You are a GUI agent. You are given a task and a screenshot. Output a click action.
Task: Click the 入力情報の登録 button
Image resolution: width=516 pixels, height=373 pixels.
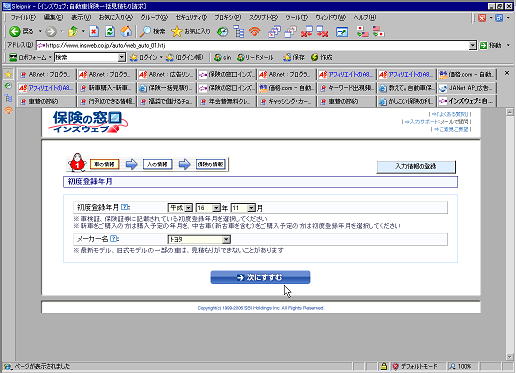[x=416, y=166]
